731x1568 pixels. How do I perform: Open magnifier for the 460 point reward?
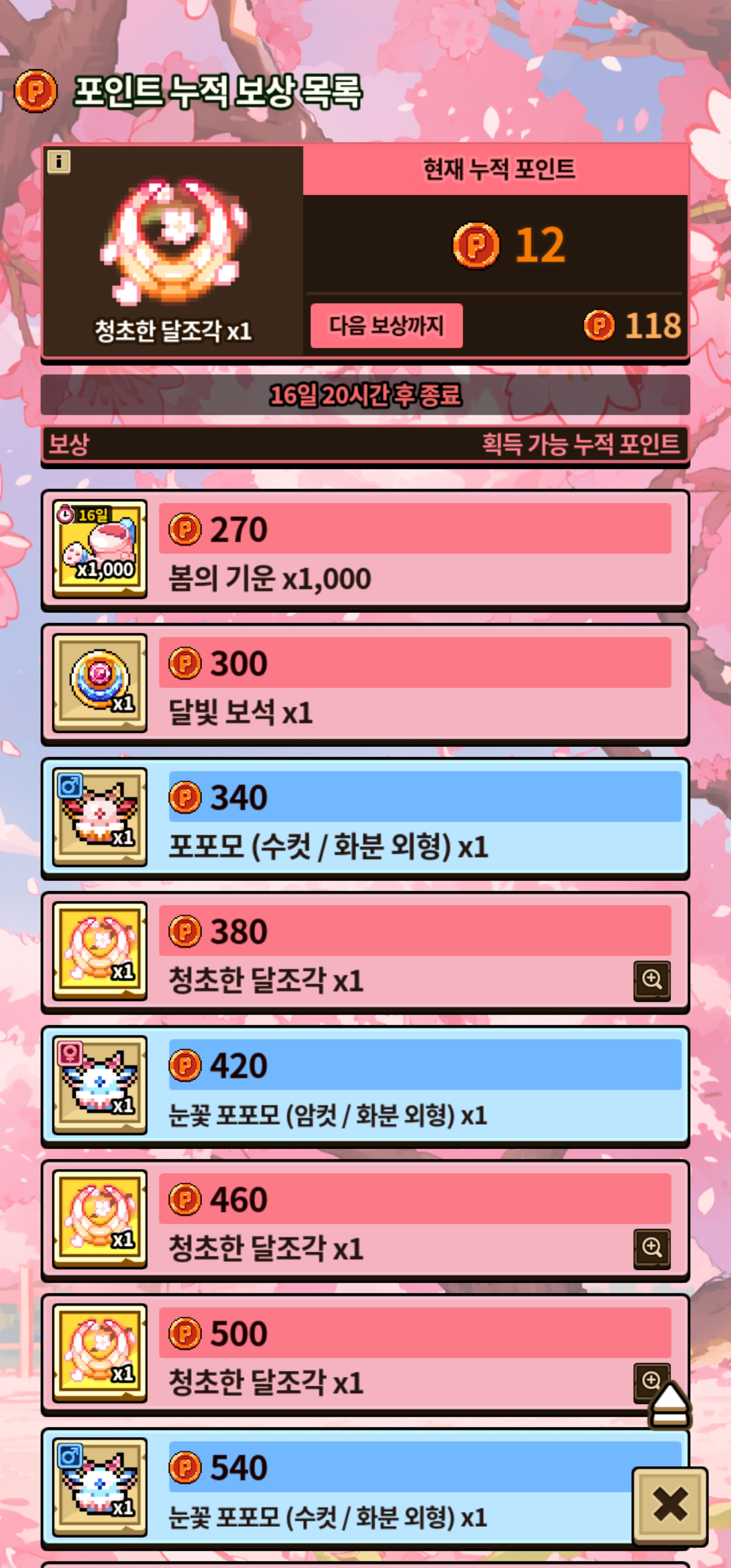click(x=652, y=1249)
